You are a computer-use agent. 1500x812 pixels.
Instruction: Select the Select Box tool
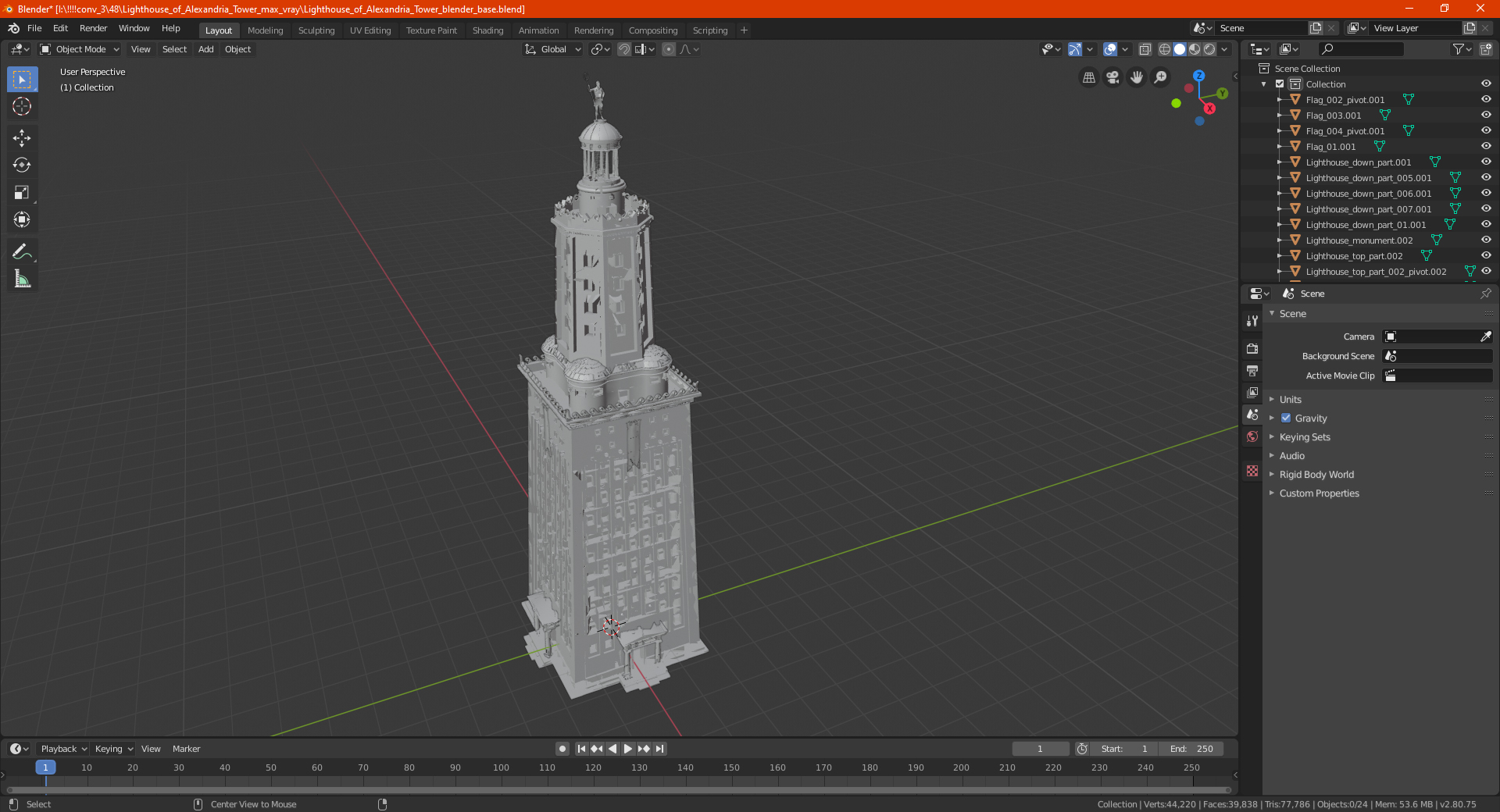(x=22, y=80)
